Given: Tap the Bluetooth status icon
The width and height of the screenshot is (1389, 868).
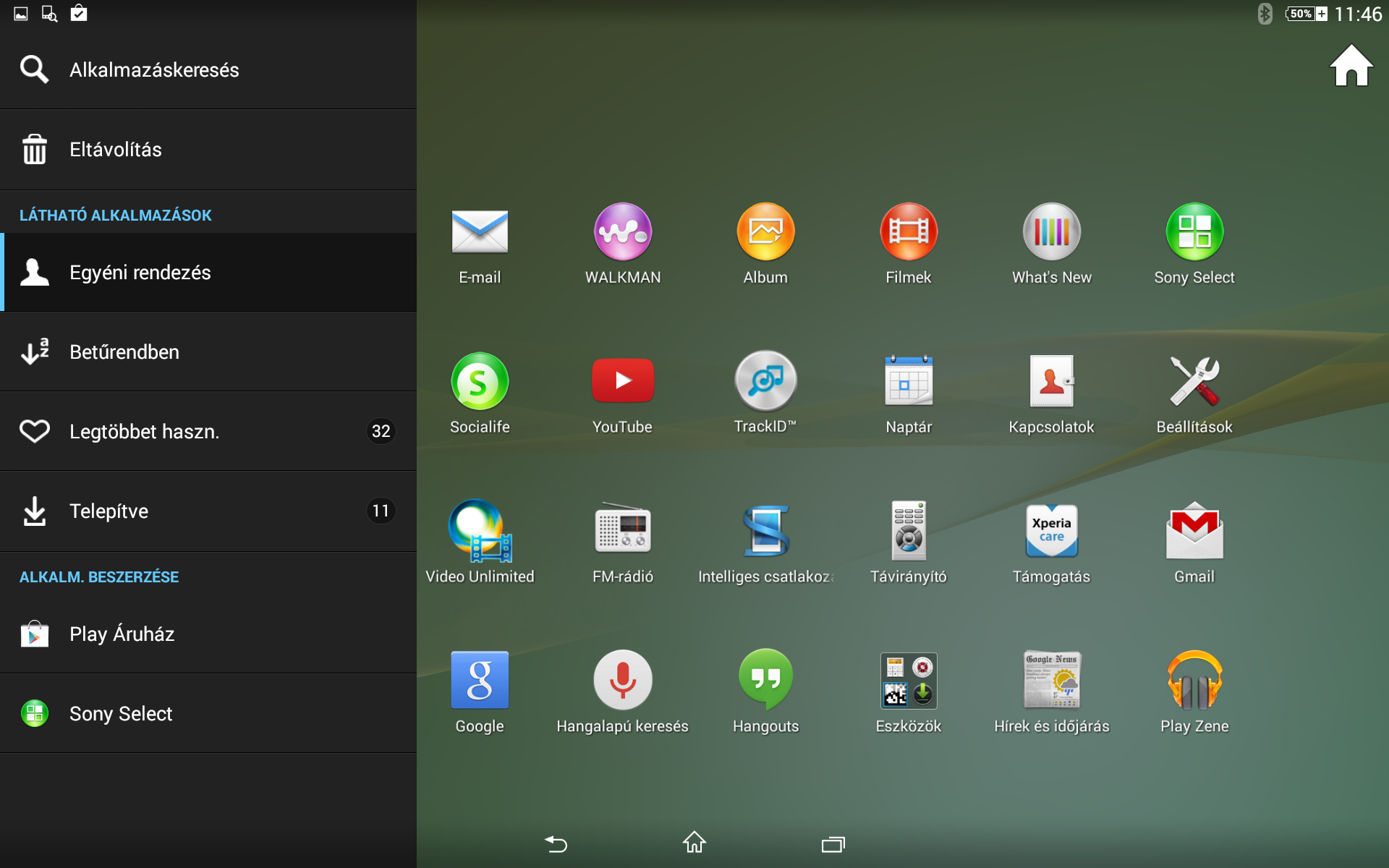Looking at the screenshot, I should [x=1265, y=14].
